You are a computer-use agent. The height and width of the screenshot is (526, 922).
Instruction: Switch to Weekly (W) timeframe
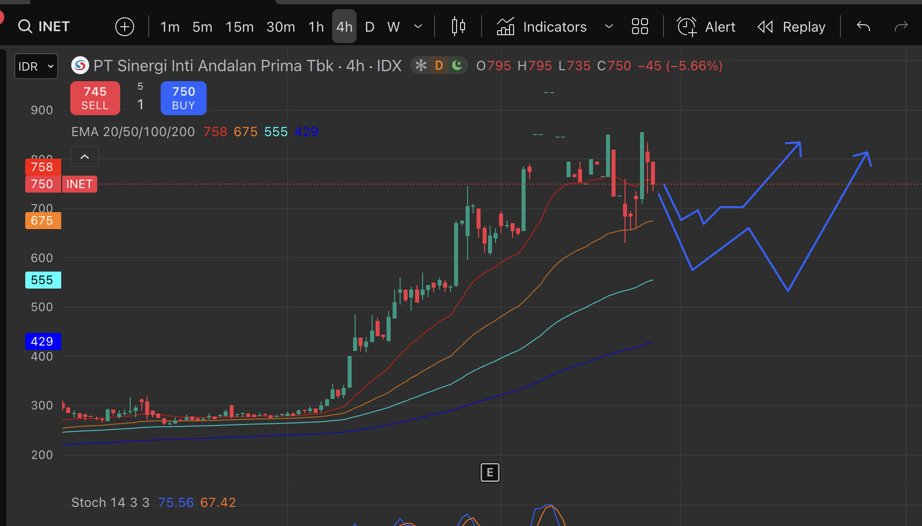point(393,27)
